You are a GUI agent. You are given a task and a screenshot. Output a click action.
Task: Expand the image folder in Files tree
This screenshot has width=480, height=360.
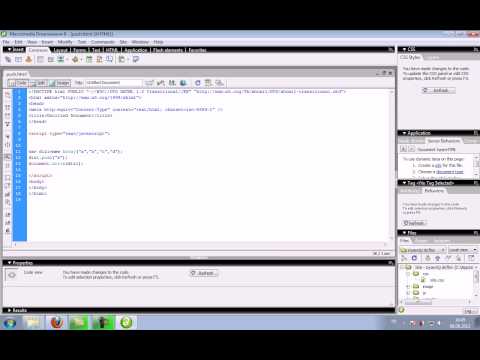click(x=408, y=286)
